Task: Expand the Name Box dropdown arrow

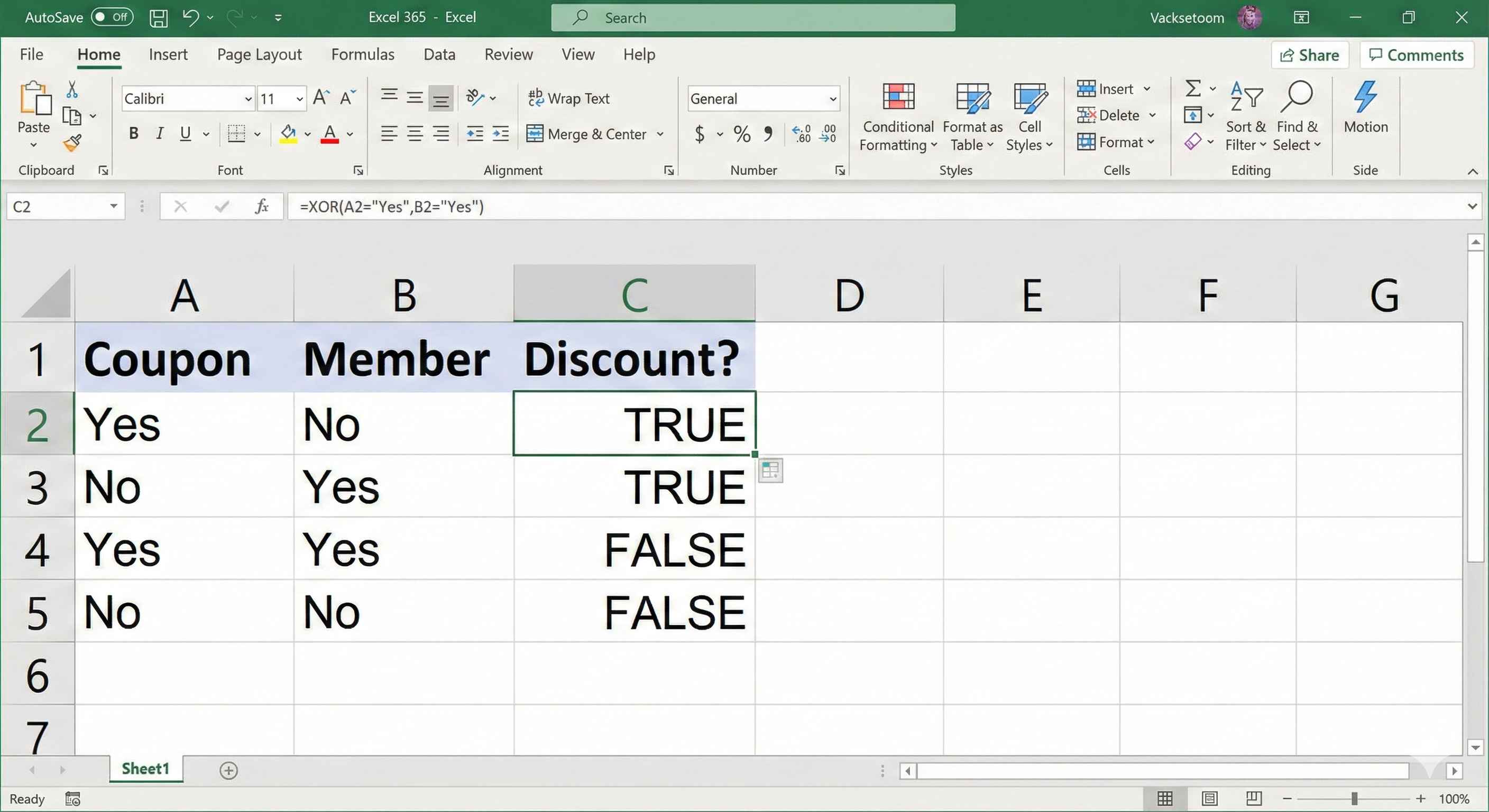Action: point(113,206)
